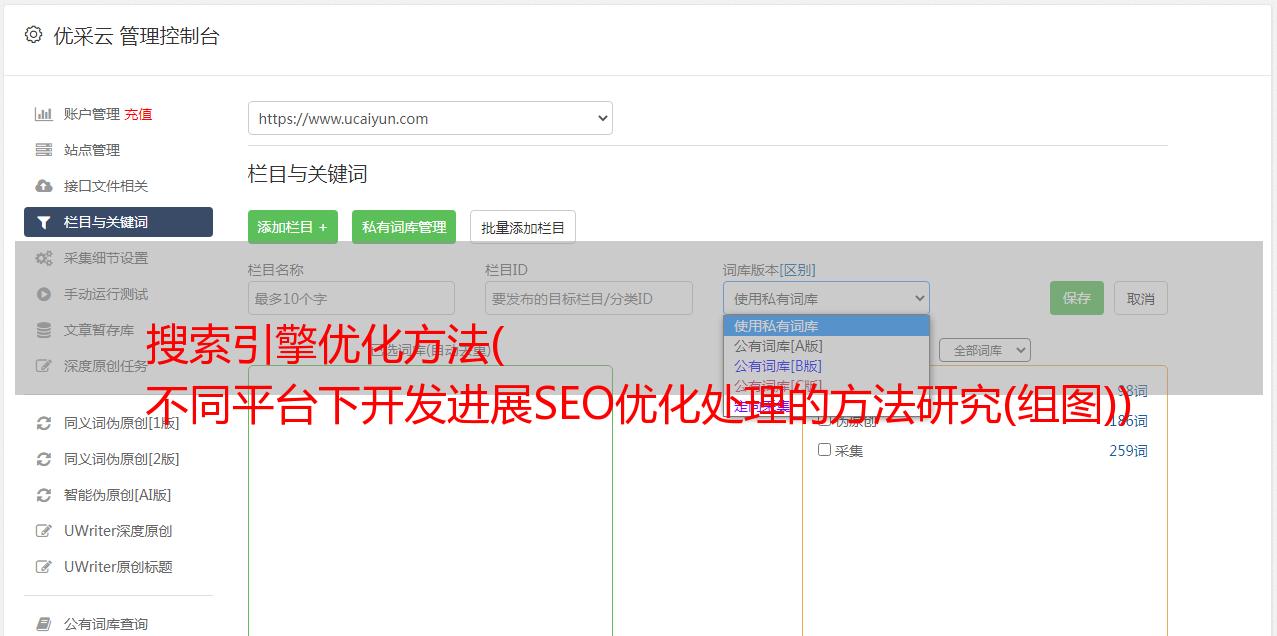The width and height of the screenshot is (1277, 636).
Task: Click the cloud upload icon for 接口文件相关
Action: [43, 186]
